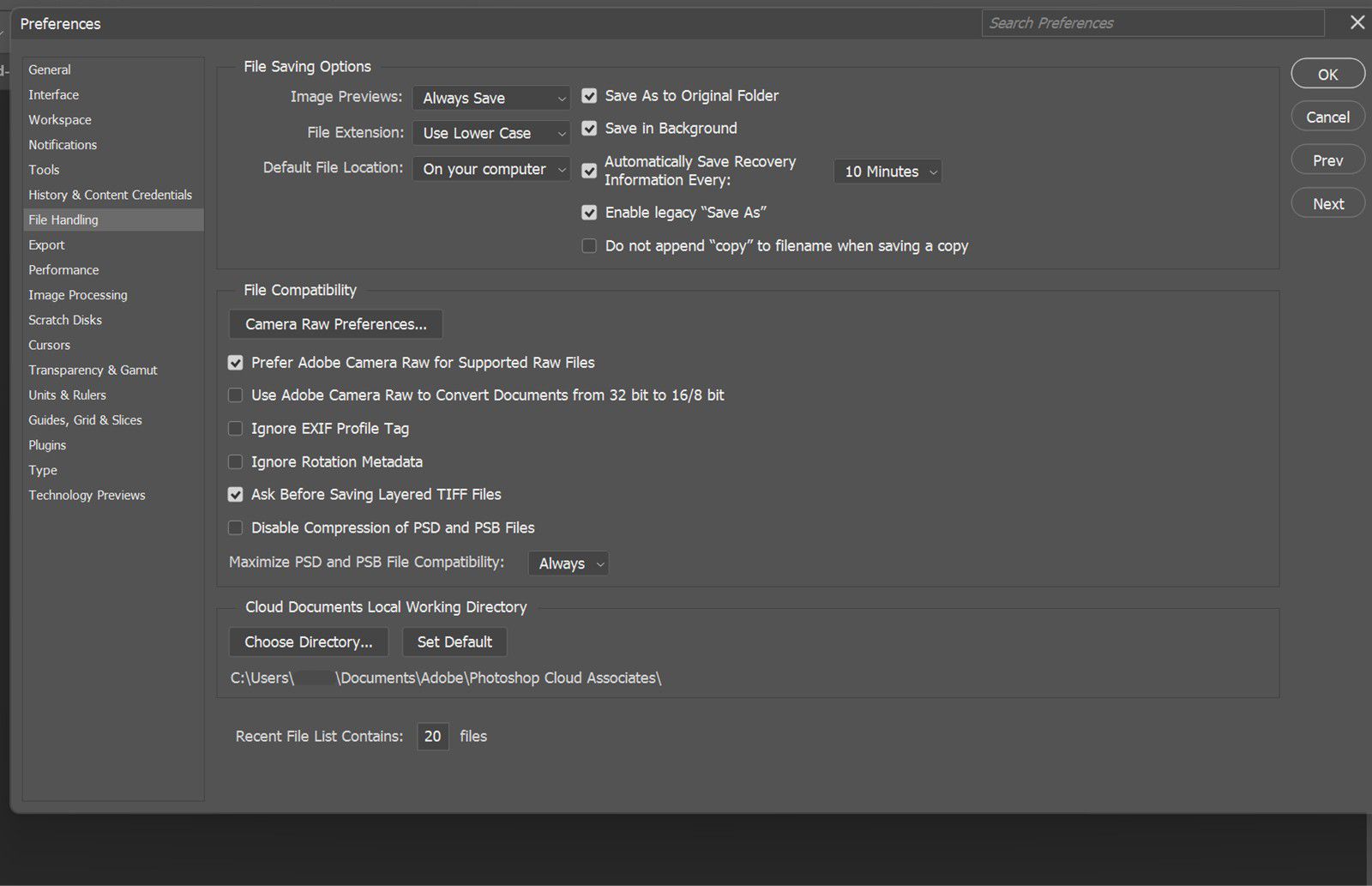Switch to Cursors preferences
The image size is (1372, 886).
point(49,345)
